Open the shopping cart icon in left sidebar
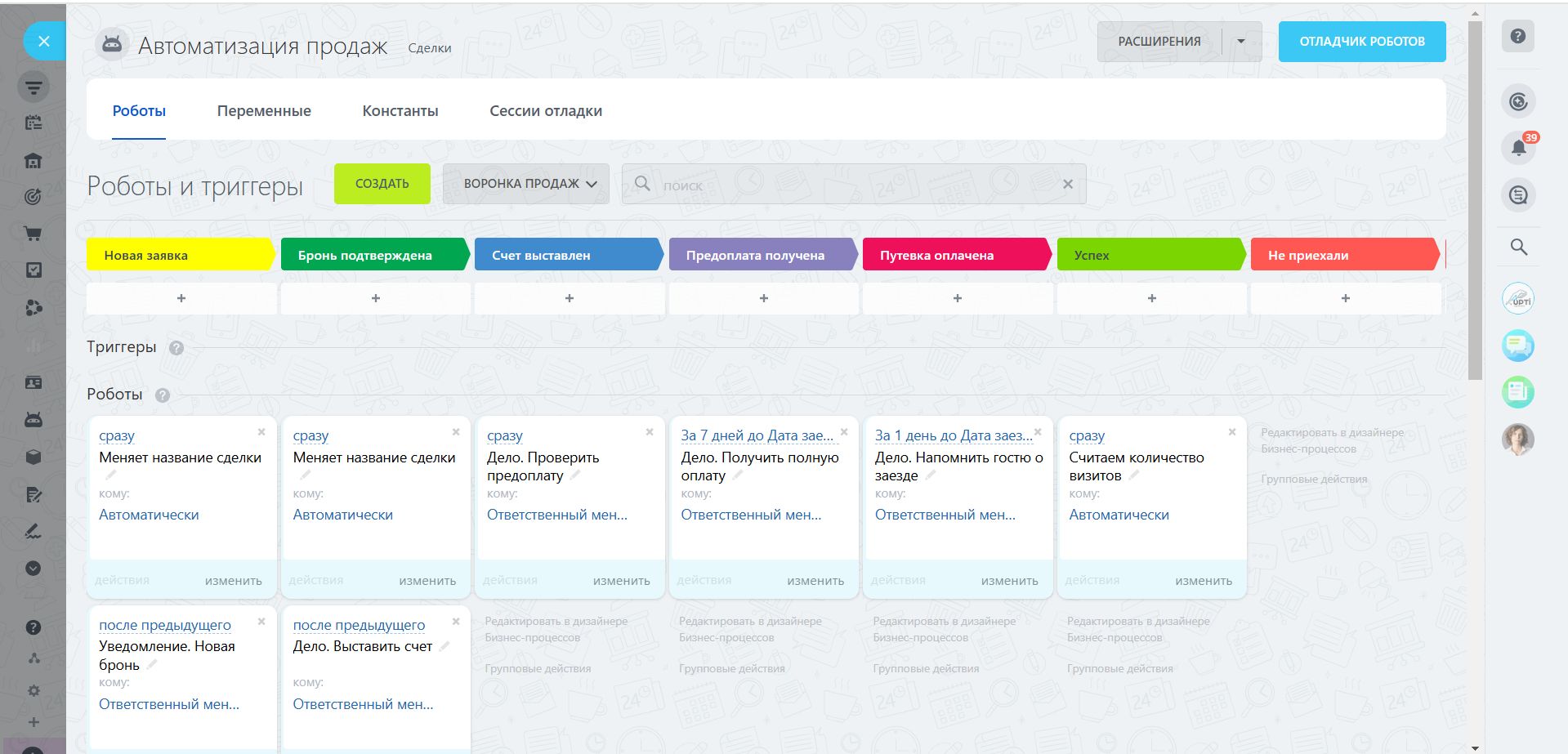The height and width of the screenshot is (754, 1568). tap(34, 234)
